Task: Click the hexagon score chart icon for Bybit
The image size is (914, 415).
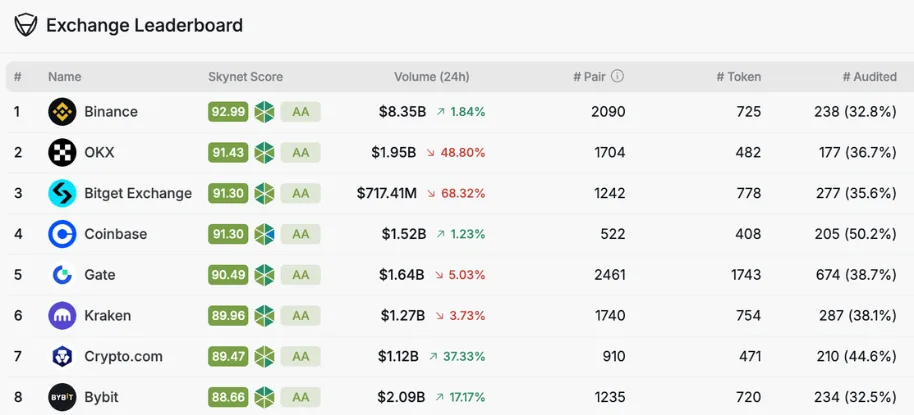Action: coord(264,398)
